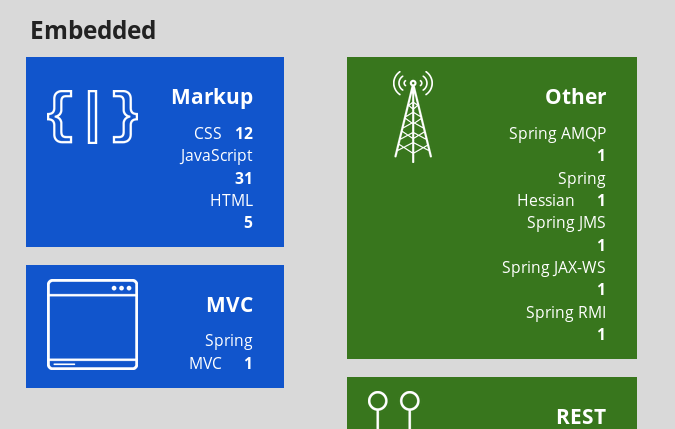Click the Spring Hessian entry

(561, 189)
